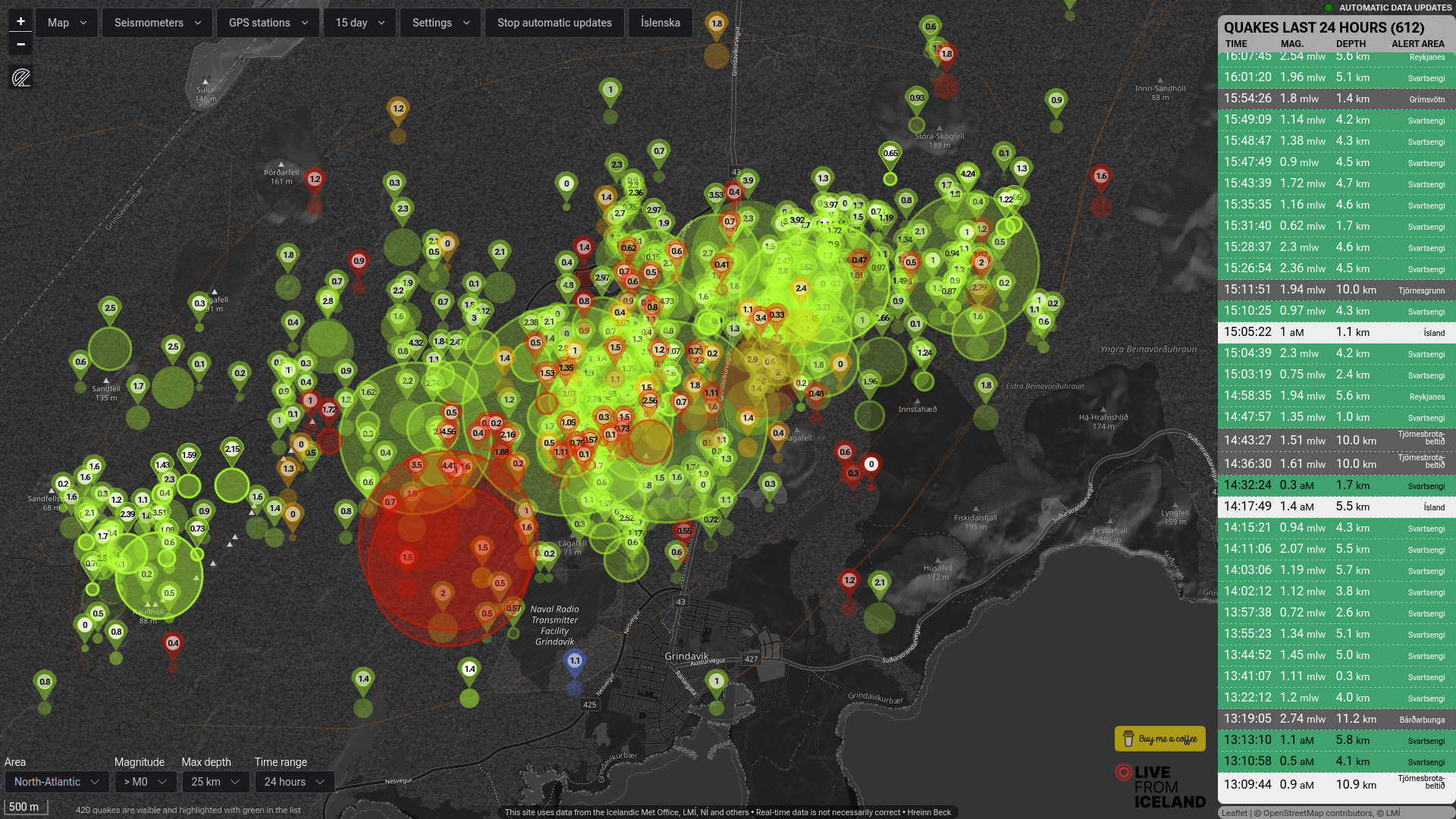Open the Magnitude > M0 dropdown
Screen dimensions: 1456x819
coord(146,782)
